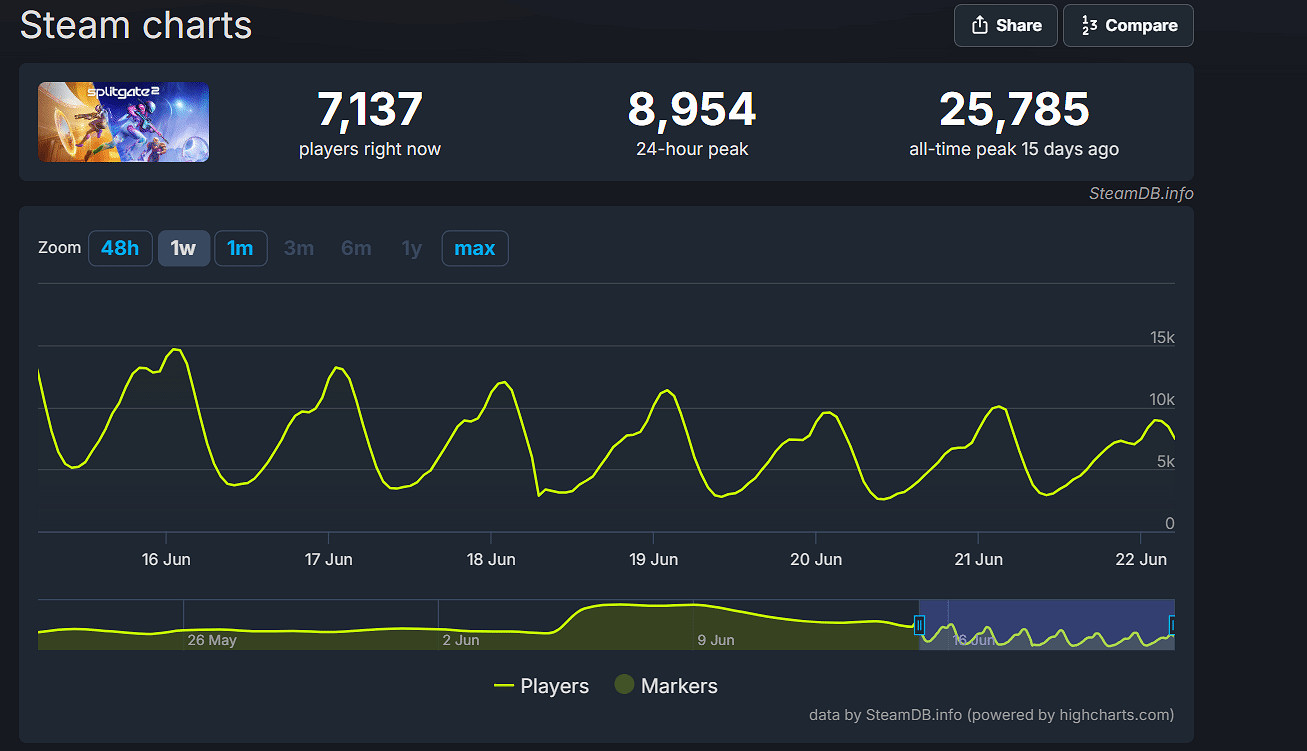
Task: Hide the Markers series in legend
Action: pyautogui.click(x=665, y=686)
